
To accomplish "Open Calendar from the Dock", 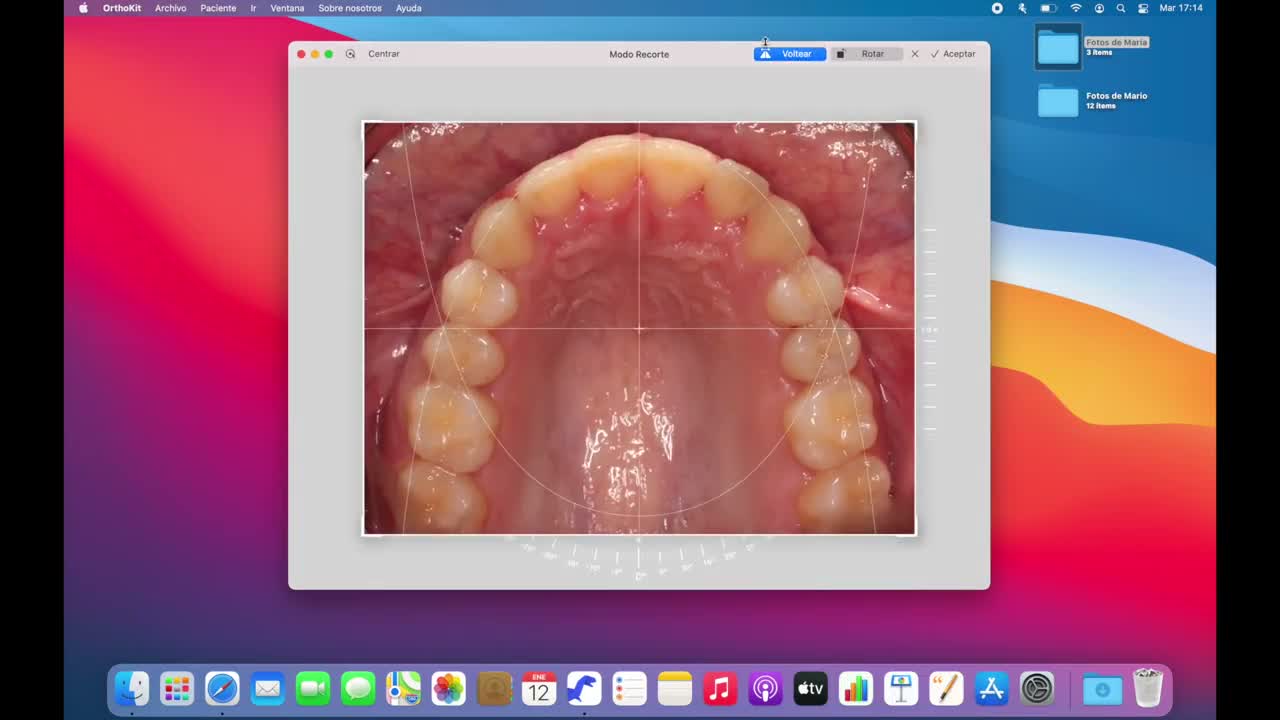I will tap(539, 689).
